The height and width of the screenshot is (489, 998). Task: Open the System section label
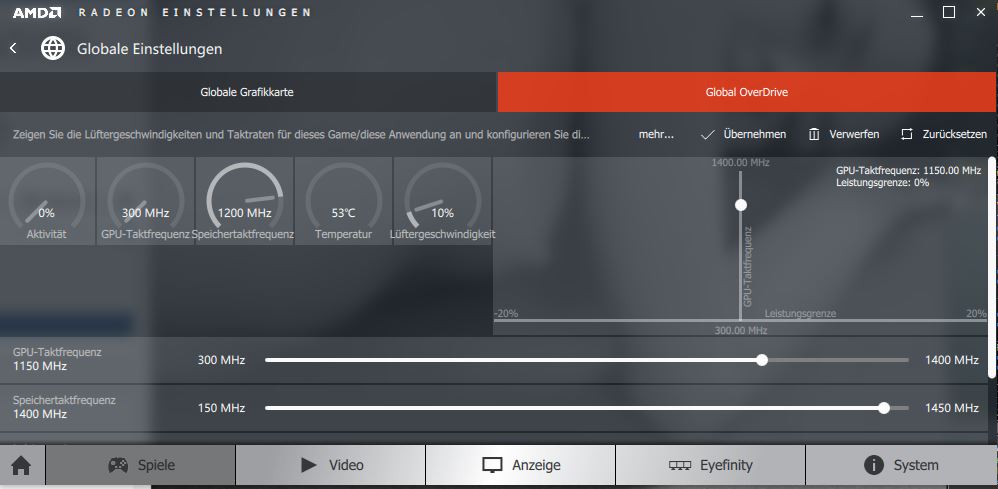[x=916, y=465]
